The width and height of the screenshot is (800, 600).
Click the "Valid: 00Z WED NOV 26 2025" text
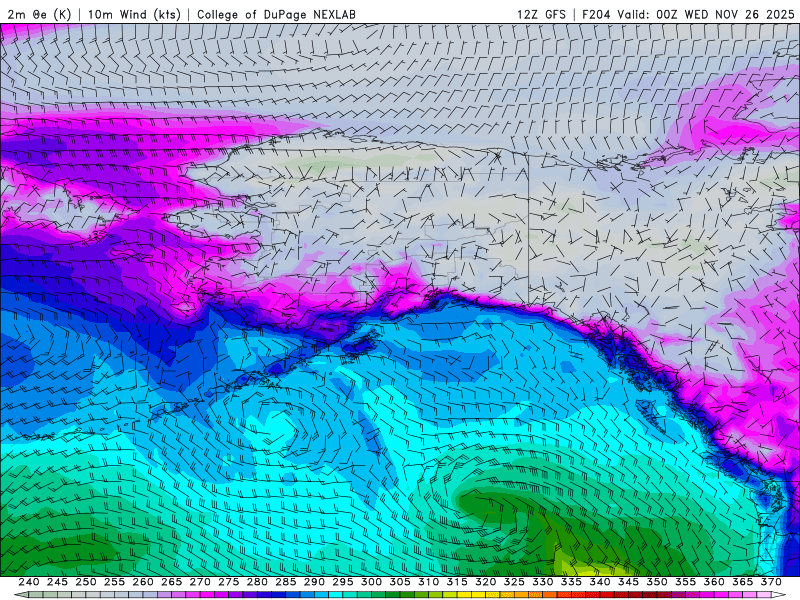706,14
